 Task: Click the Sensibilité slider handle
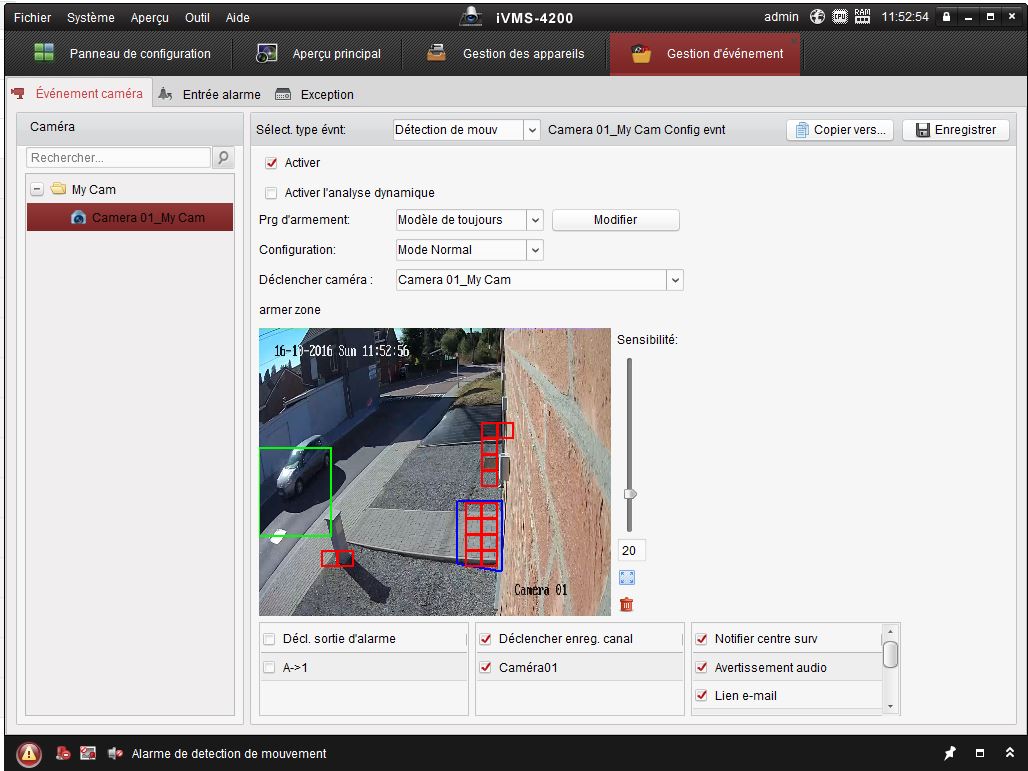point(630,494)
